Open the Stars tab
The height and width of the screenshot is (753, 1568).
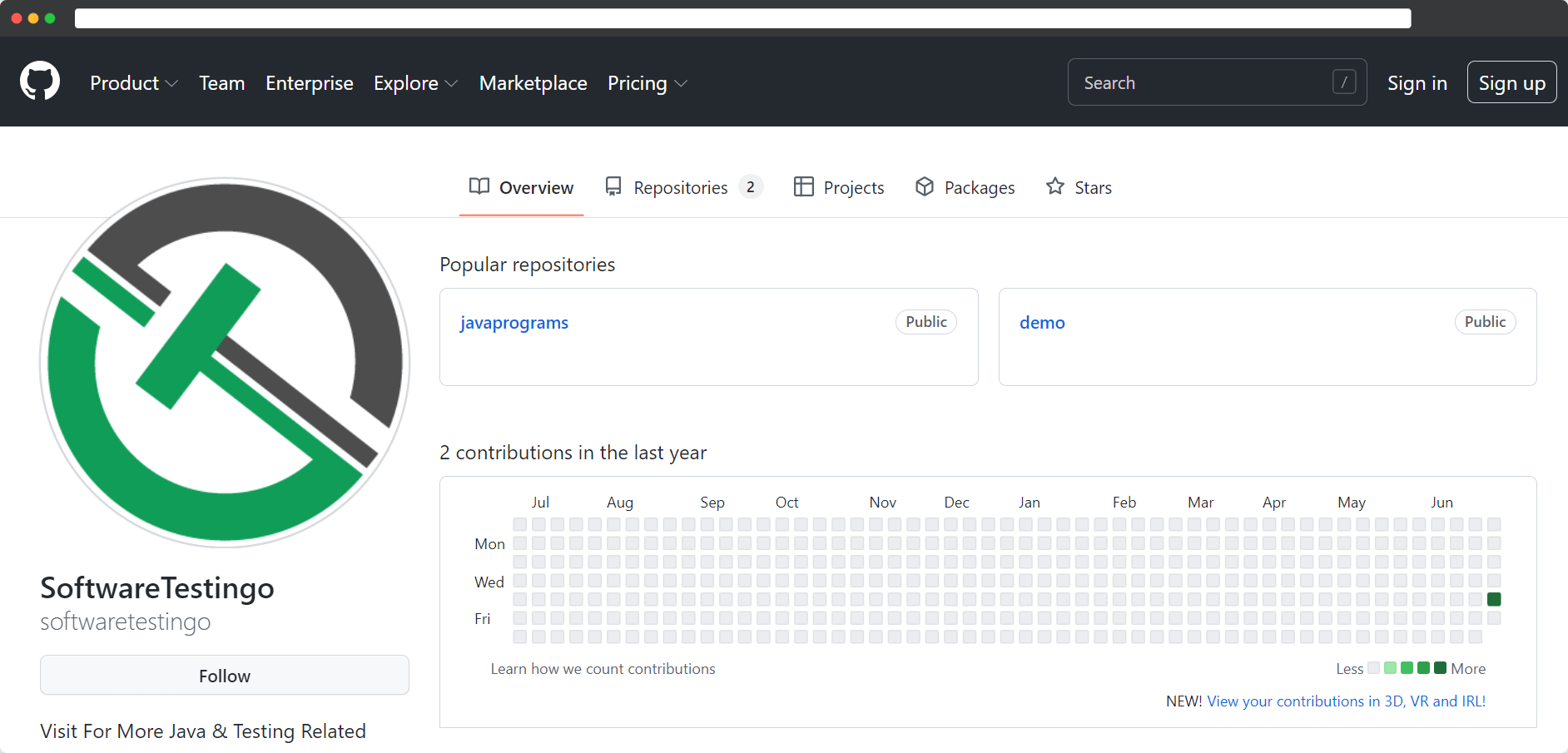coord(1079,187)
